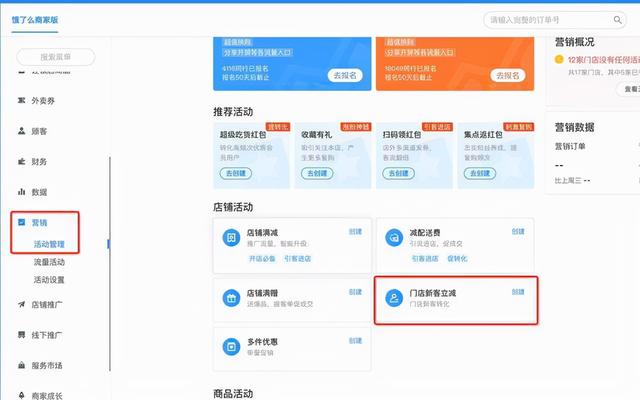Click 去创建 under 收藏有礼
The width and height of the screenshot is (640, 400).
coord(317,173)
